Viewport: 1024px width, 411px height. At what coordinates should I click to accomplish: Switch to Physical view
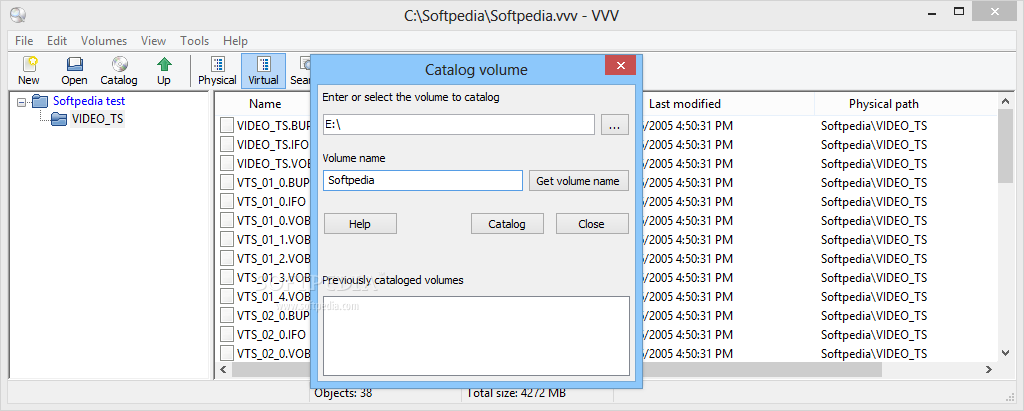click(x=217, y=71)
